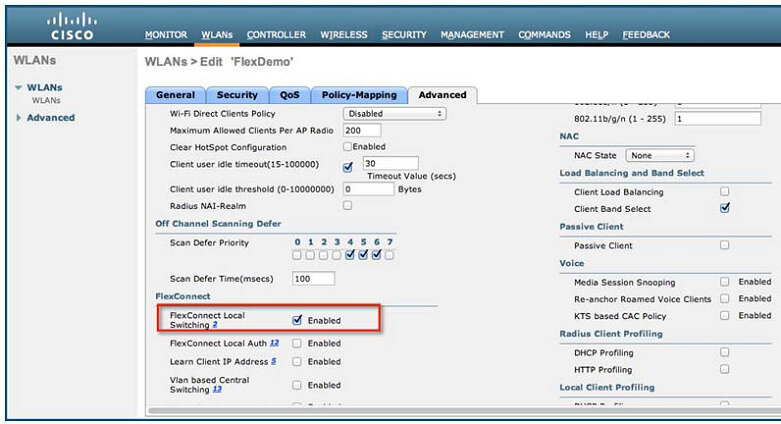Screen dimensions: 781x424
Task: Click the 'Radius Client Profiling' heading
Action: click(x=611, y=334)
